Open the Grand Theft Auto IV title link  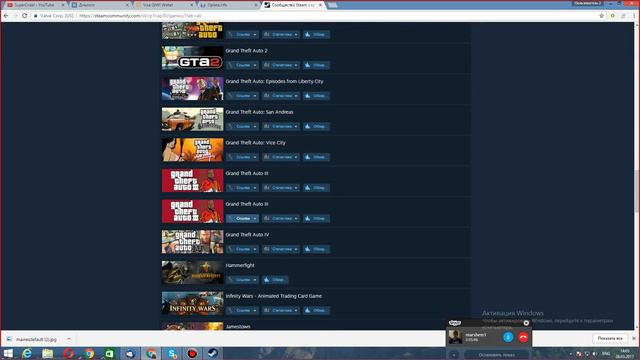coord(247,235)
